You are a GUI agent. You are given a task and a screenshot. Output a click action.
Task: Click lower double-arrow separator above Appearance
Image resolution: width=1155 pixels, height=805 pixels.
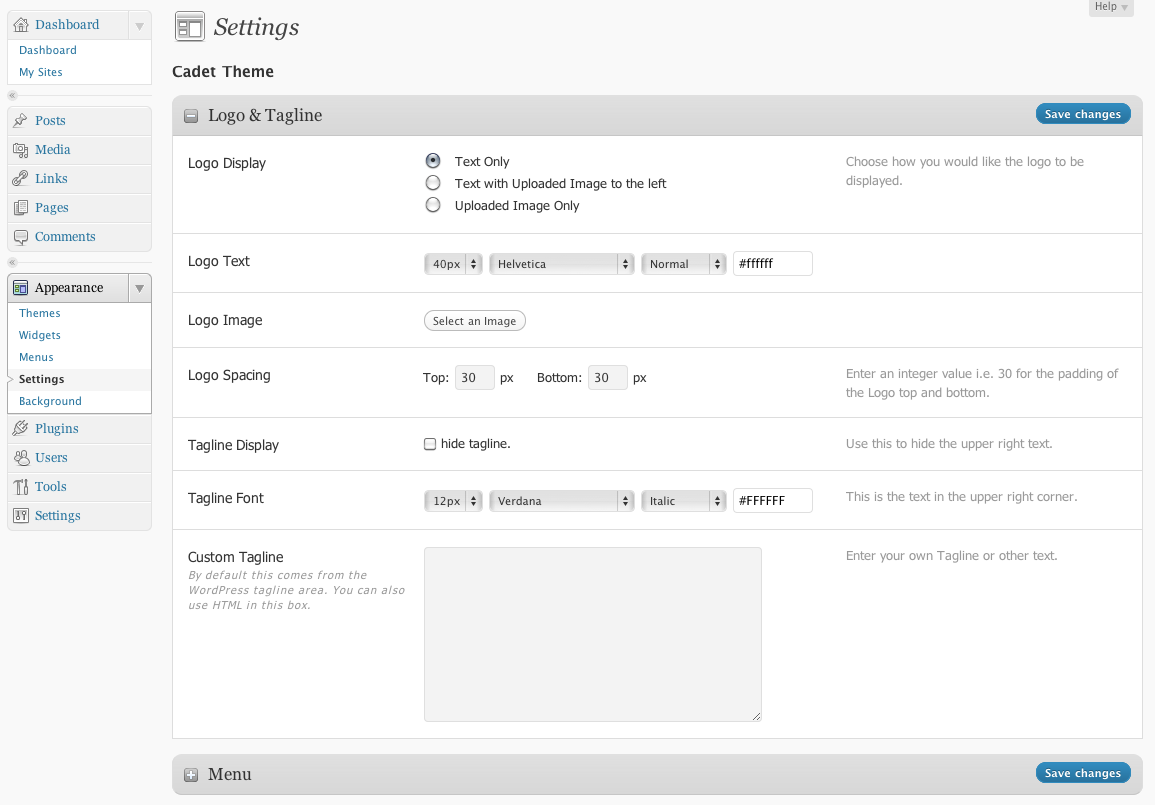tap(12, 262)
